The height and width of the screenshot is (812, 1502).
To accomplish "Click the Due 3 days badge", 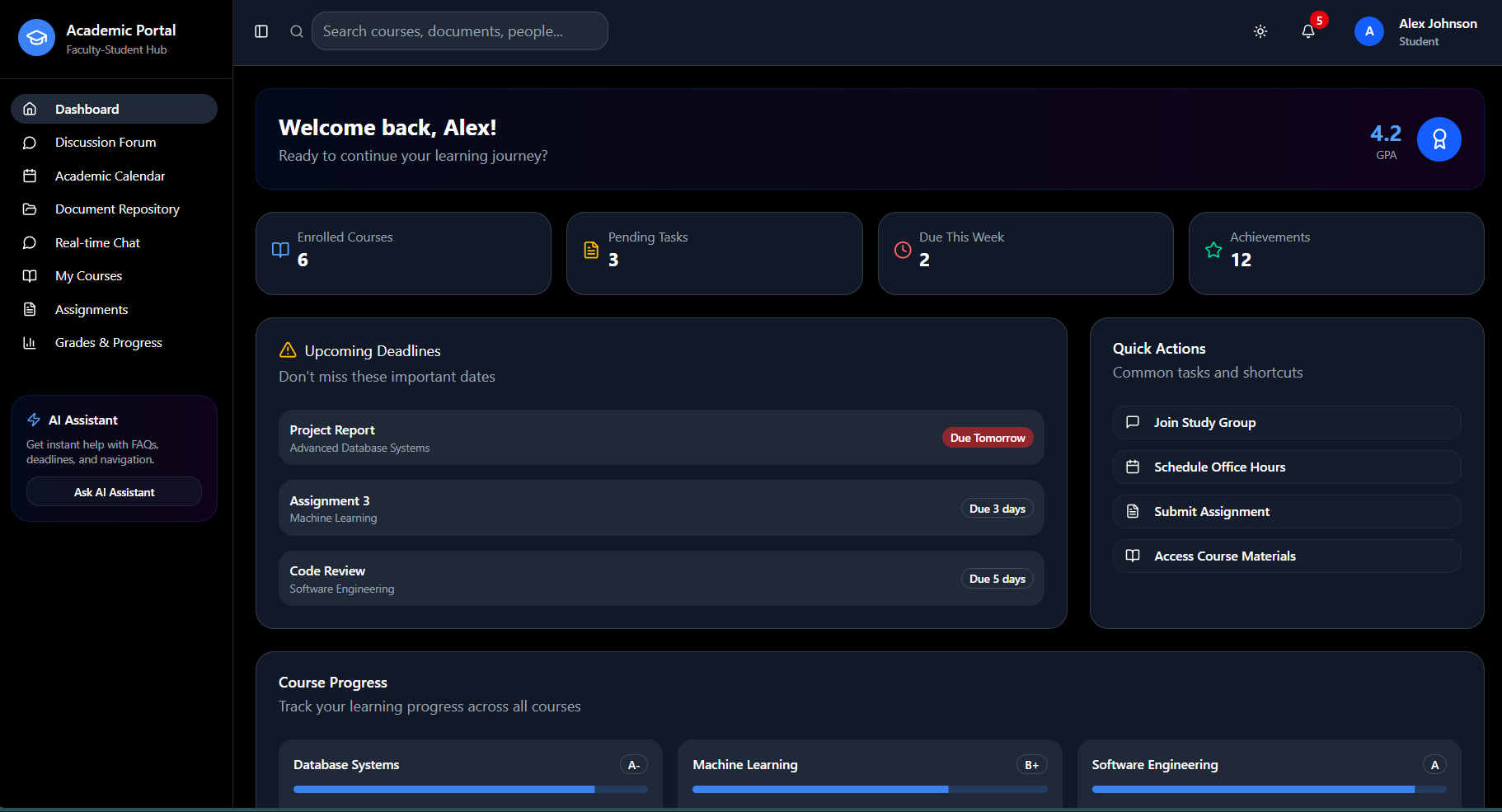I will 997,509.
